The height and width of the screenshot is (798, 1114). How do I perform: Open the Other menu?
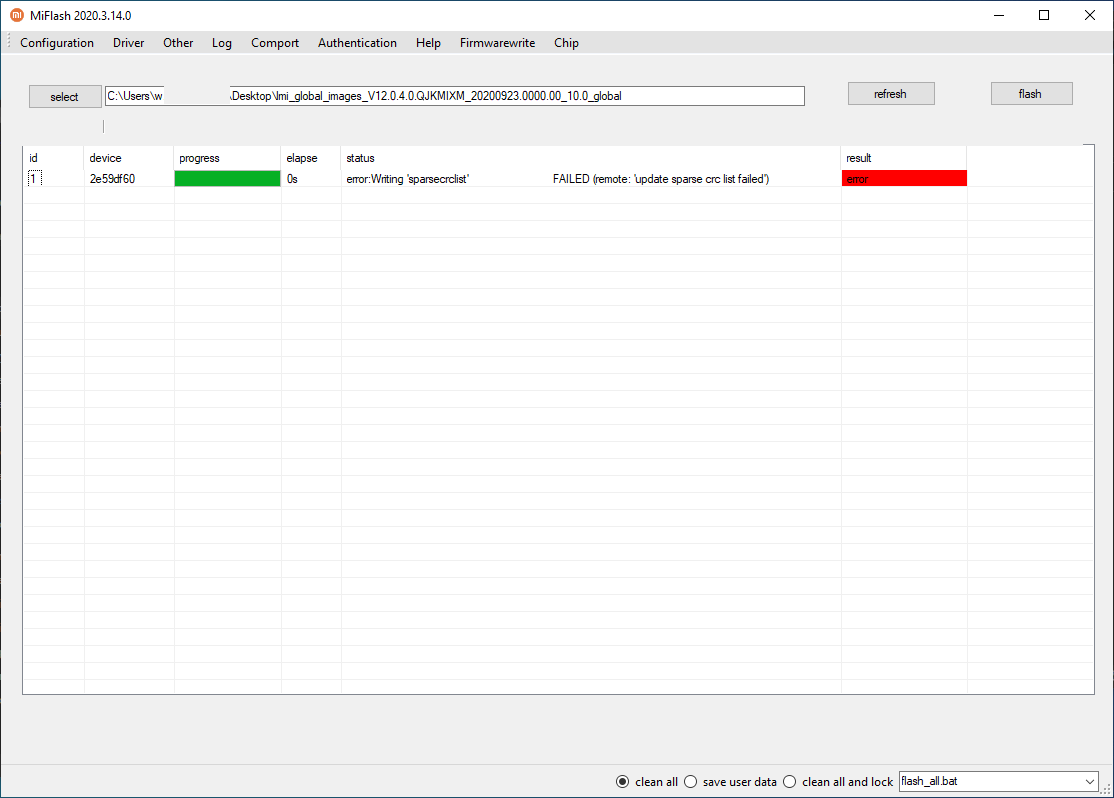coord(178,43)
